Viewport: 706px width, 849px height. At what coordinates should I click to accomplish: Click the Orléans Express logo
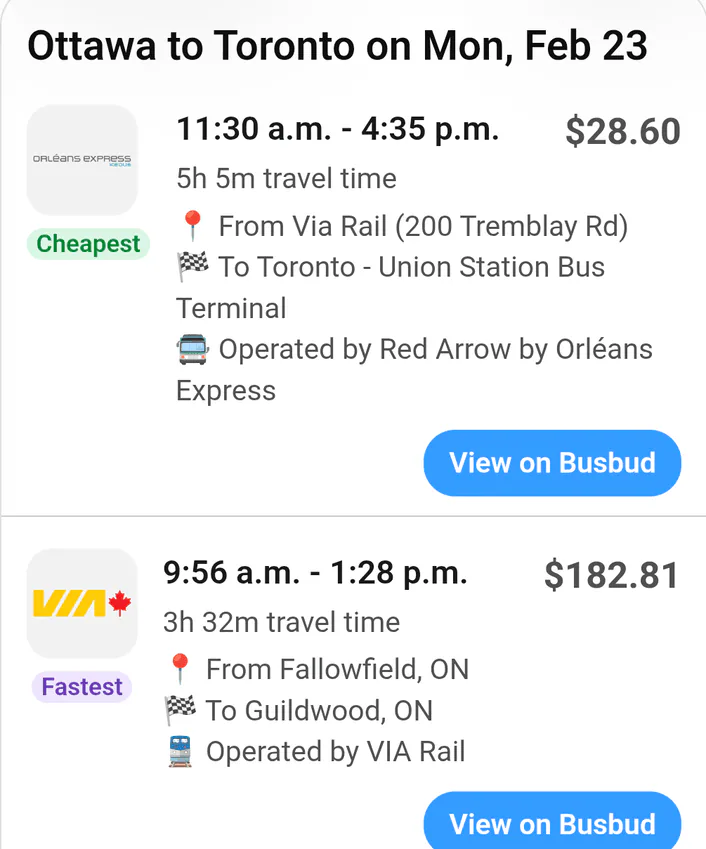82,160
